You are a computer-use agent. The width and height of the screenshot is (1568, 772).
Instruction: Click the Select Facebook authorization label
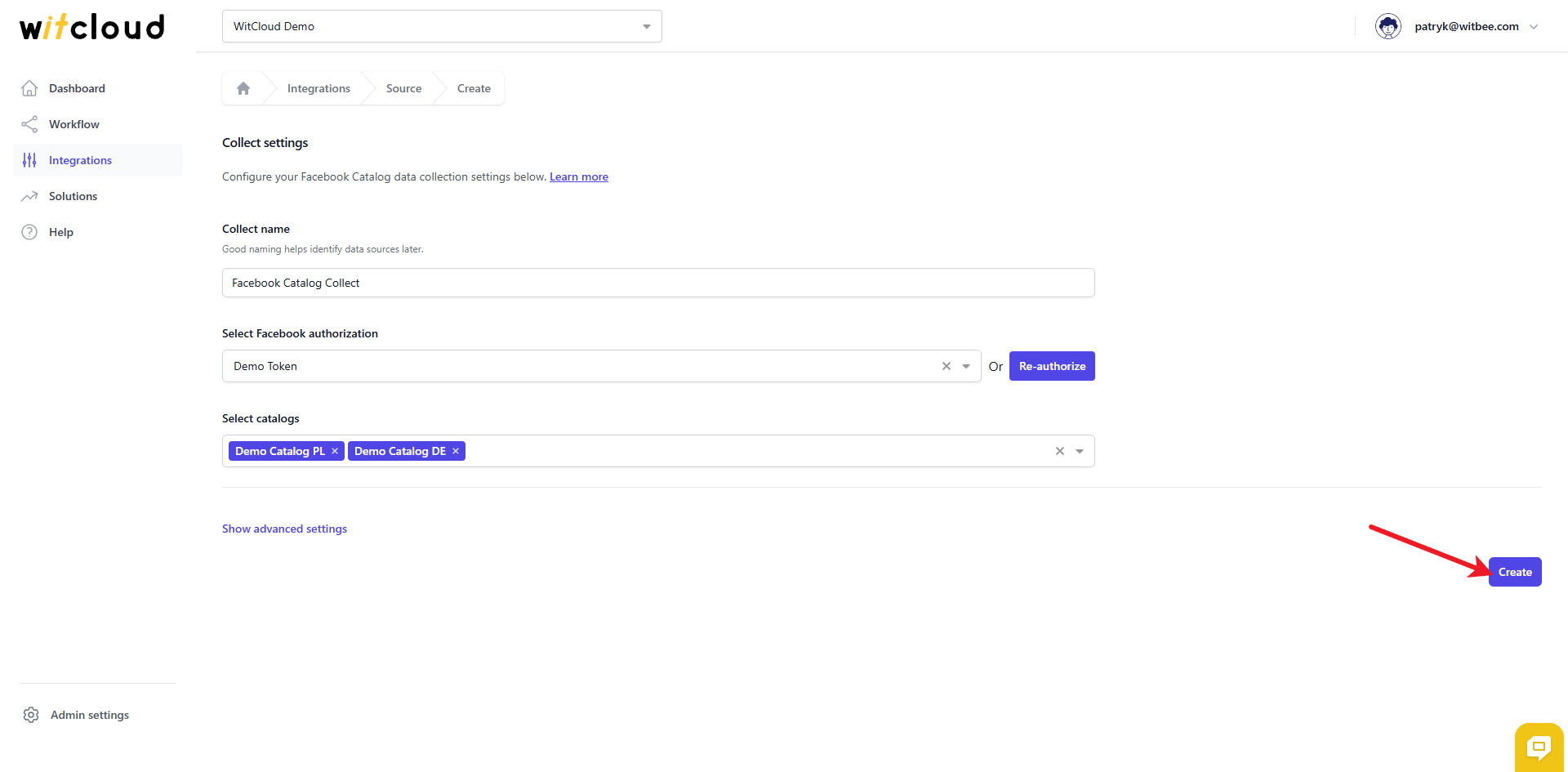(x=300, y=333)
